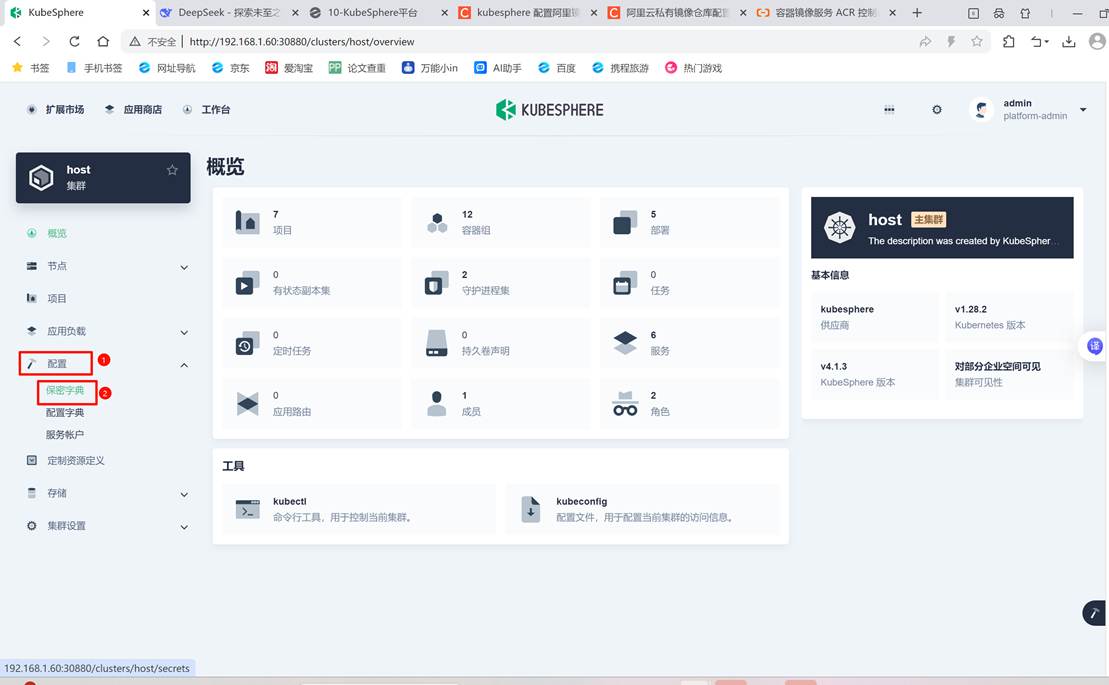Expand the 存储 chevron

pyautogui.click(x=184, y=494)
